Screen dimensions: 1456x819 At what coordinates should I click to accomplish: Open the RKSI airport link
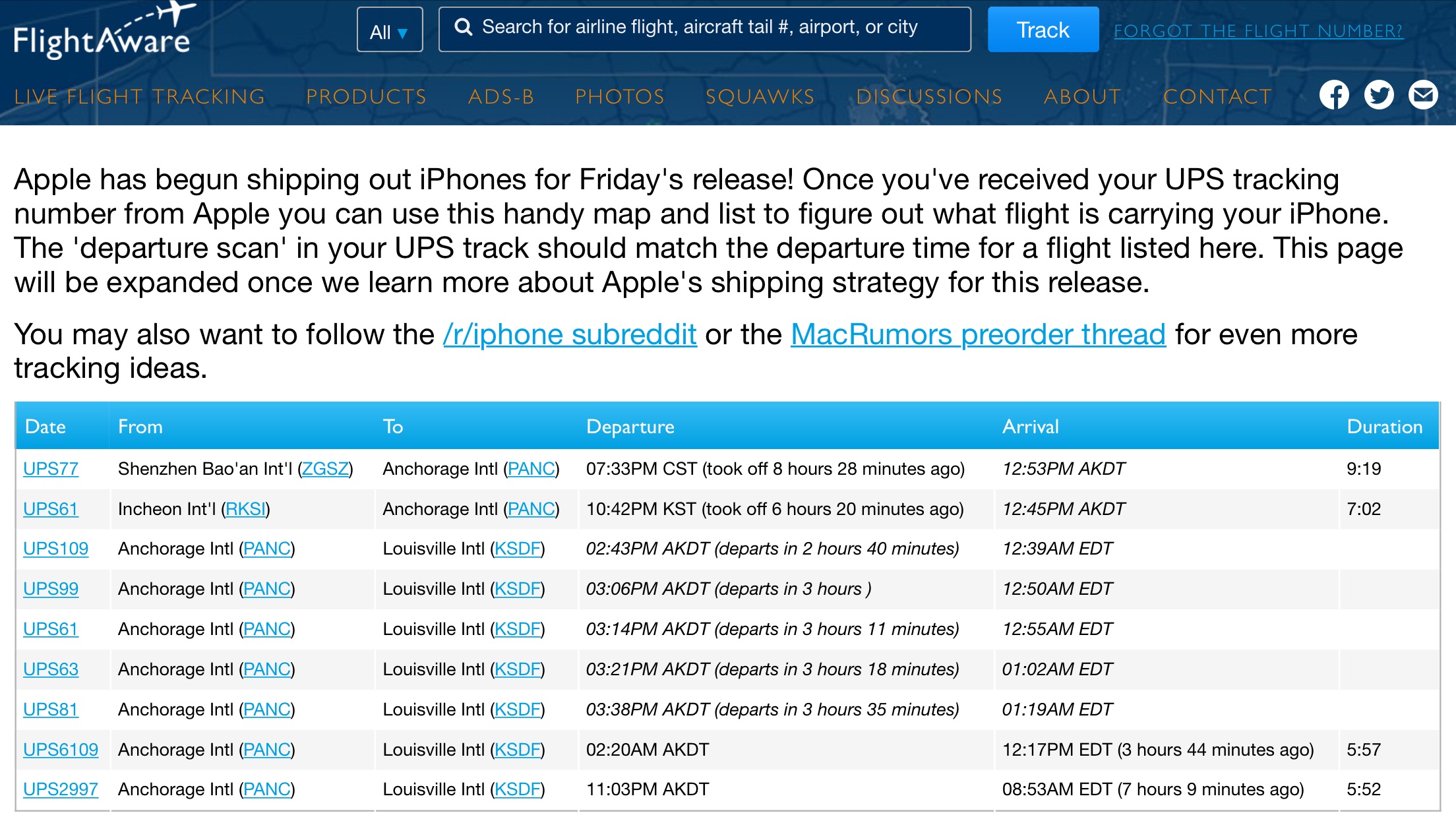click(245, 509)
